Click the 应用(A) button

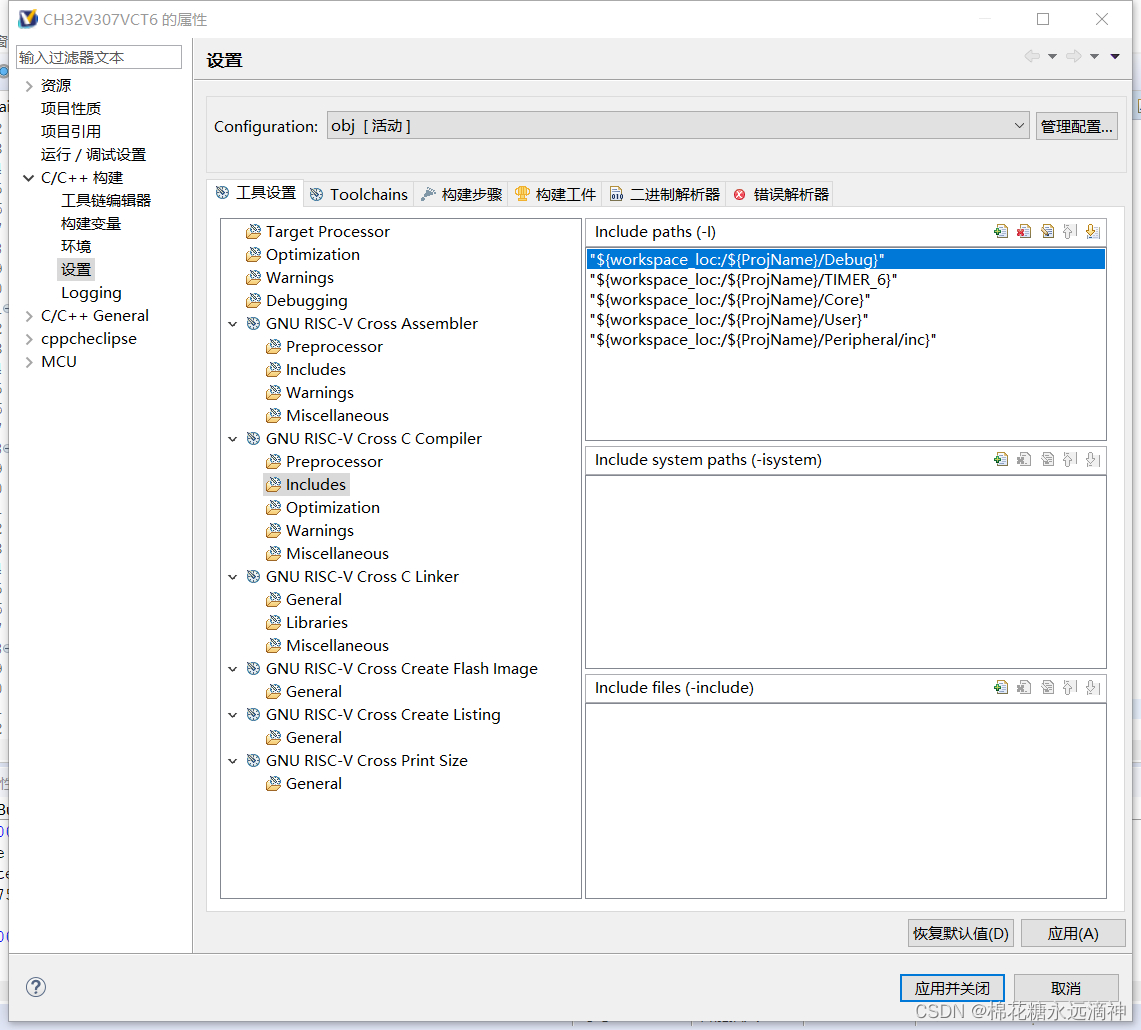[1073, 933]
